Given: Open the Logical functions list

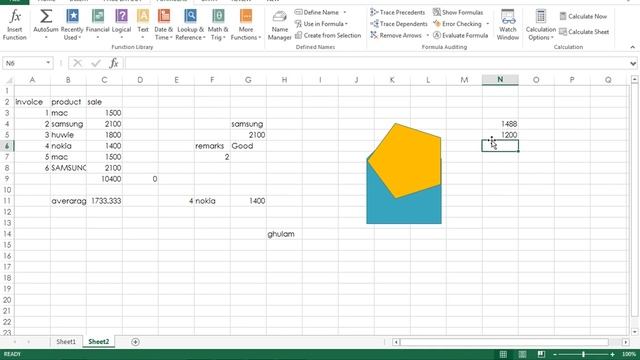Looking at the screenshot, I should coord(121,25).
